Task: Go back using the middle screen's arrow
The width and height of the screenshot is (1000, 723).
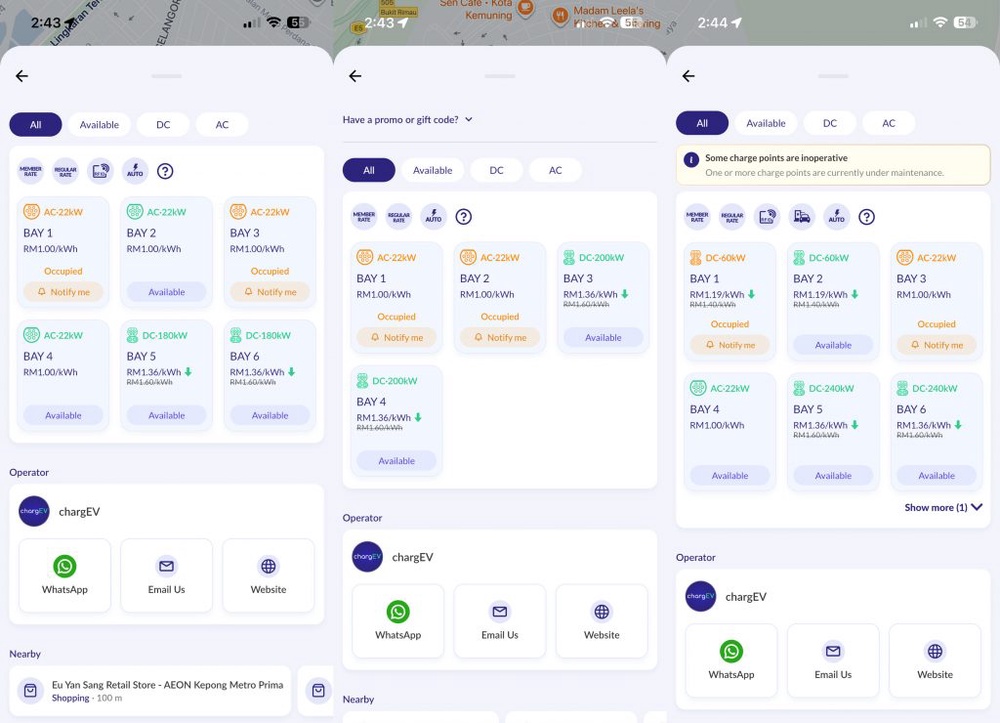Action: [x=355, y=76]
